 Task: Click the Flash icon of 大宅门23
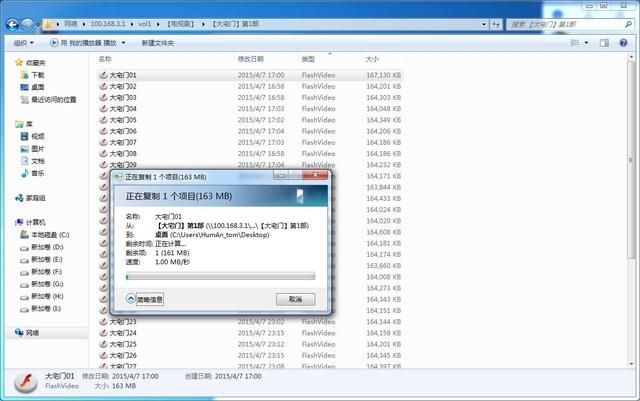pyautogui.click(x=103, y=322)
